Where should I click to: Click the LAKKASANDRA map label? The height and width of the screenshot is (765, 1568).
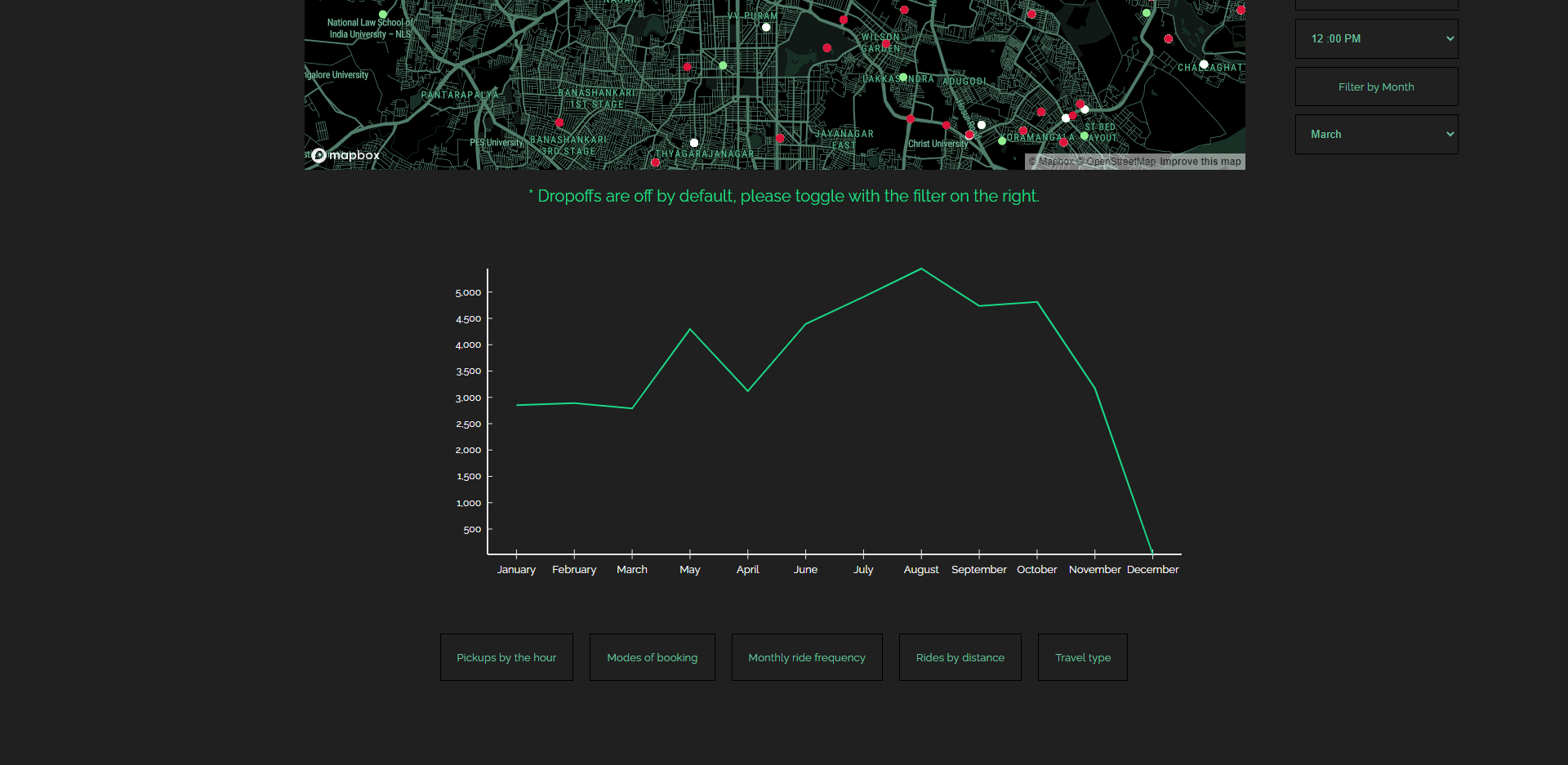[898, 79]
